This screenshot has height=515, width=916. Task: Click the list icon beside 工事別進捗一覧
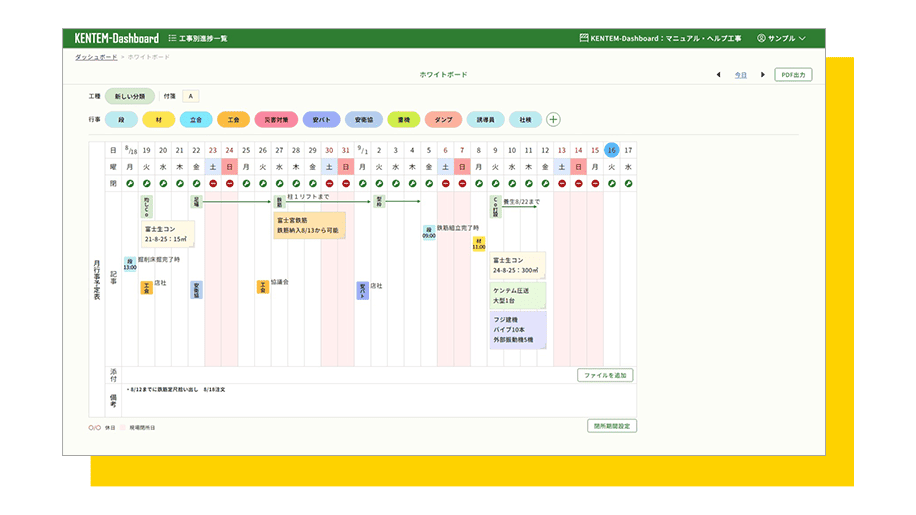(172, 39)
